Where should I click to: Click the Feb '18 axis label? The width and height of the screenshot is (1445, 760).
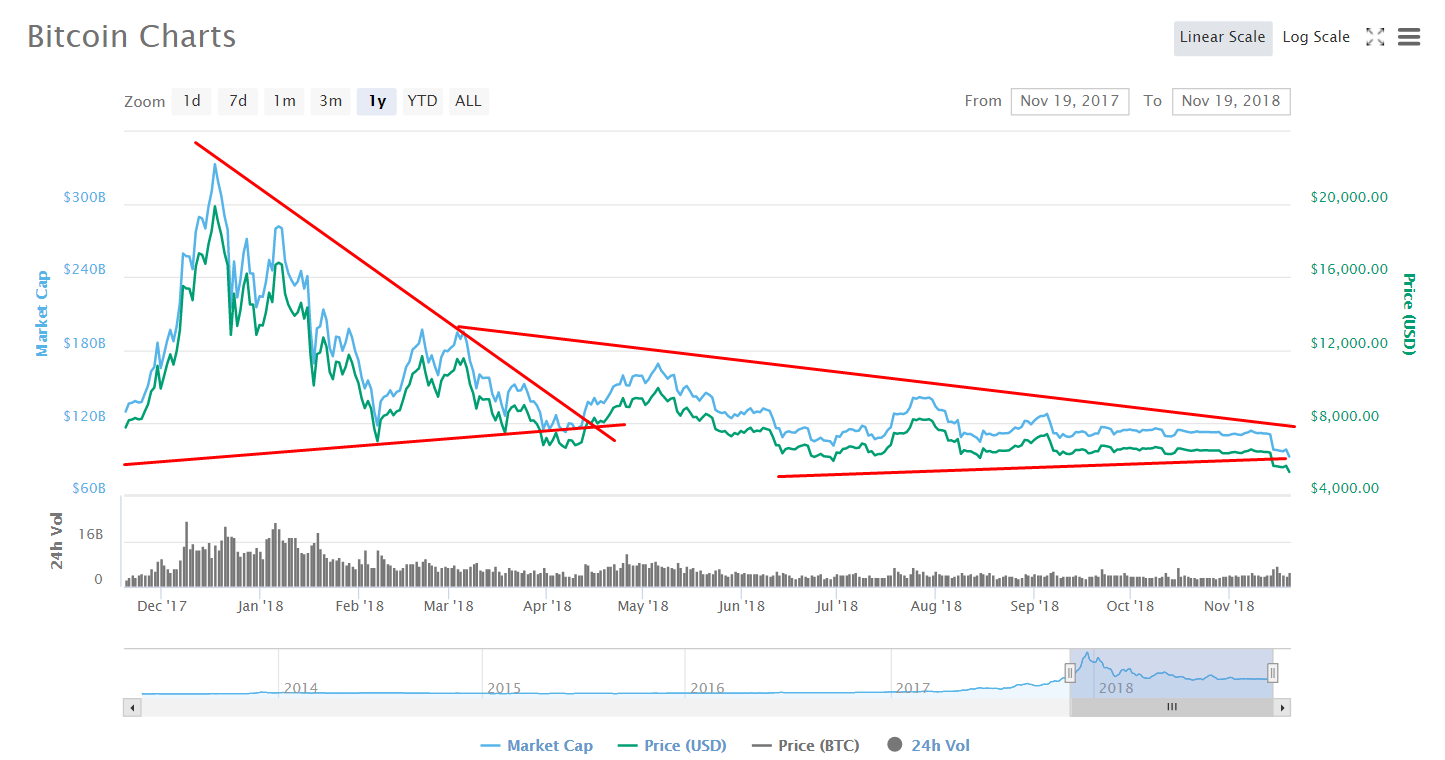point(360,606)
